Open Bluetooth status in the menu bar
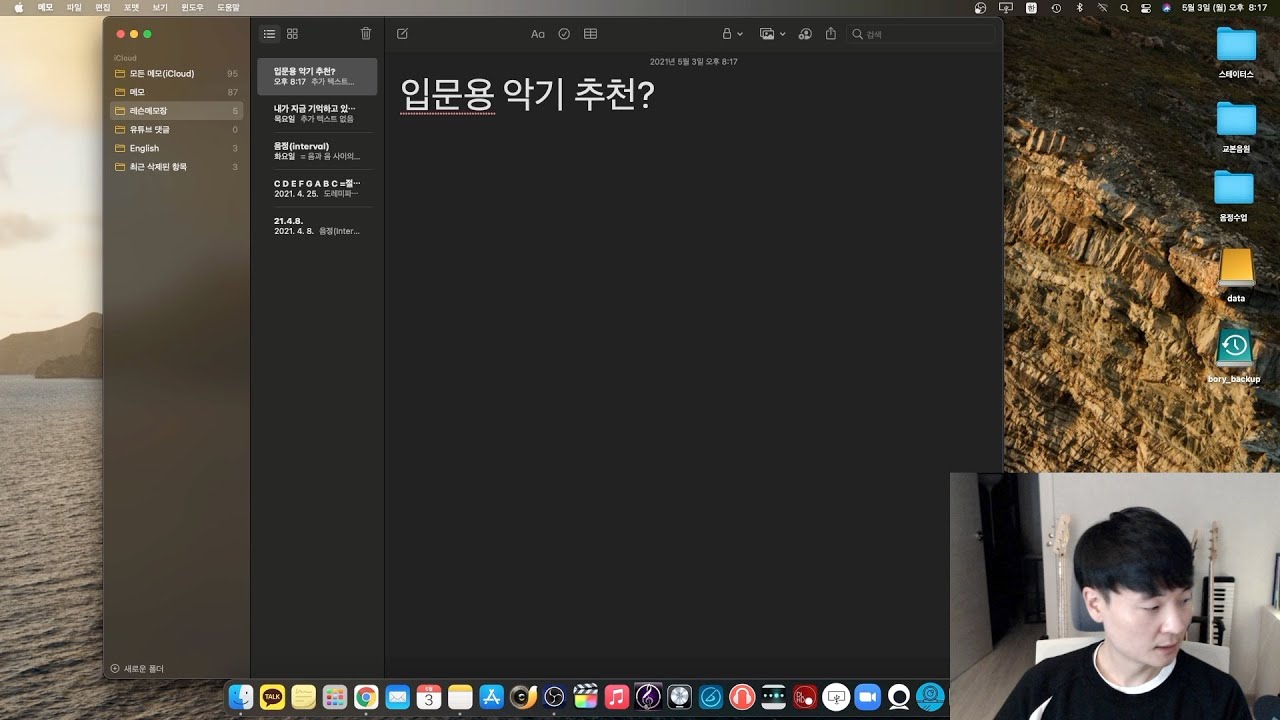1280x720 pixels. click(1080, 7)
